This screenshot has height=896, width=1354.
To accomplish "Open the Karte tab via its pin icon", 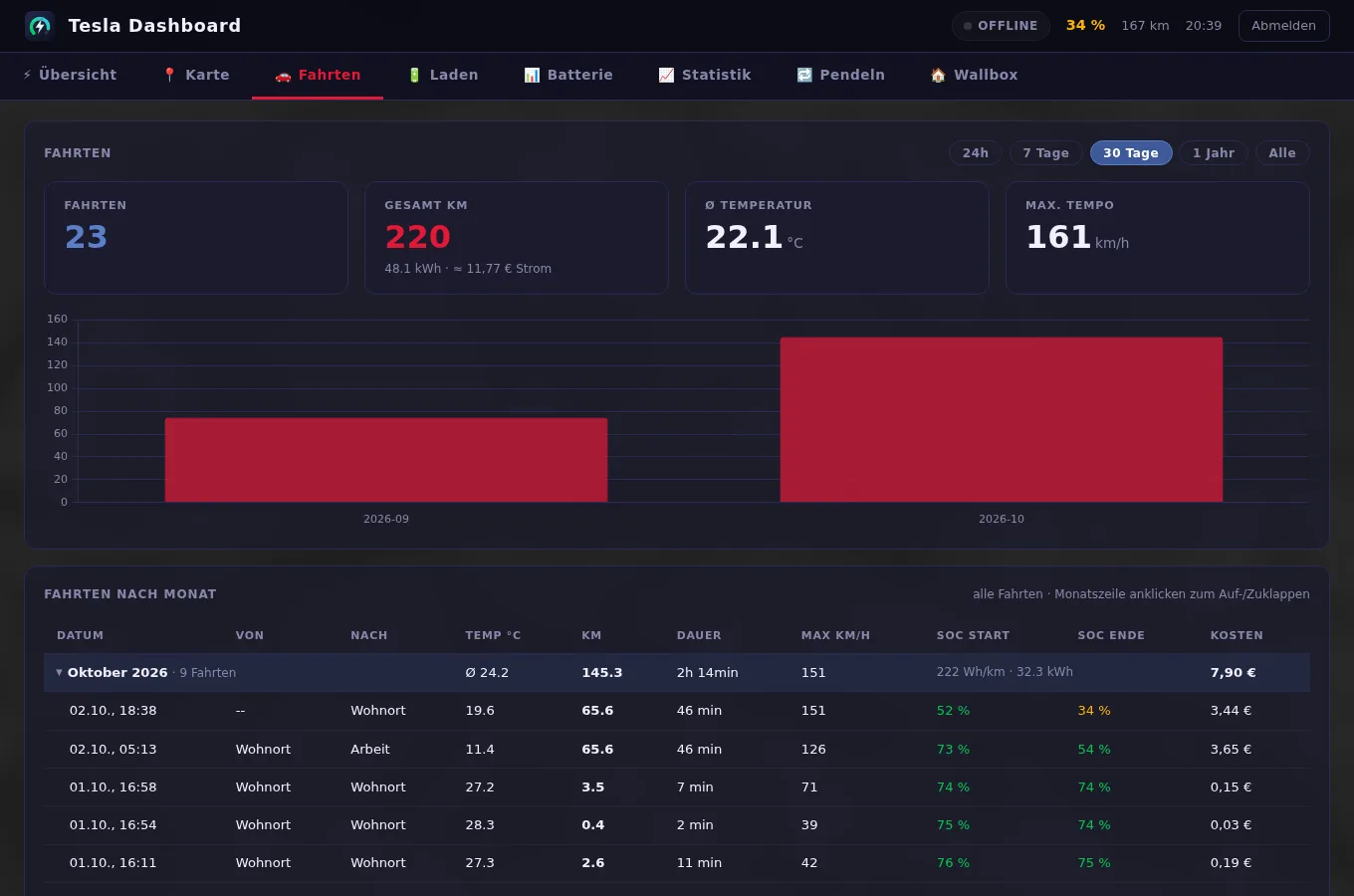I will pyautogui.click(x=169, y=75).
